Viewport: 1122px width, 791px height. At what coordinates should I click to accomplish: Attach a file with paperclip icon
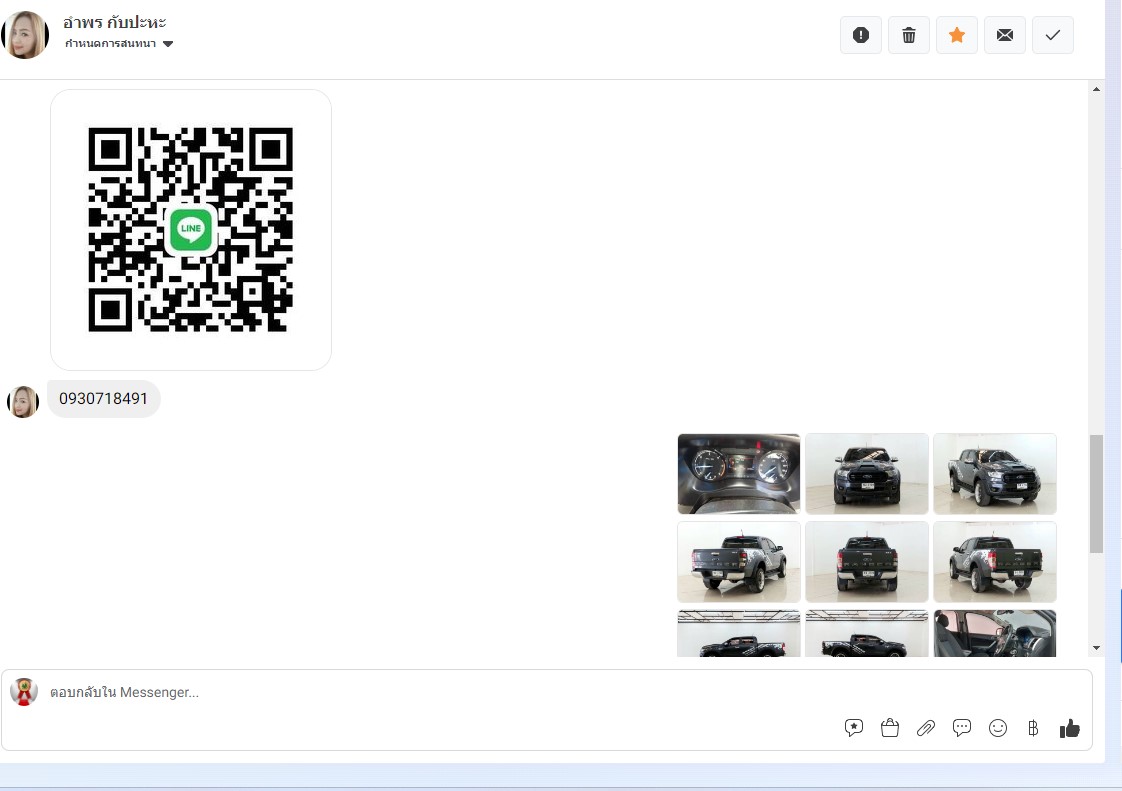click(926, 728)
